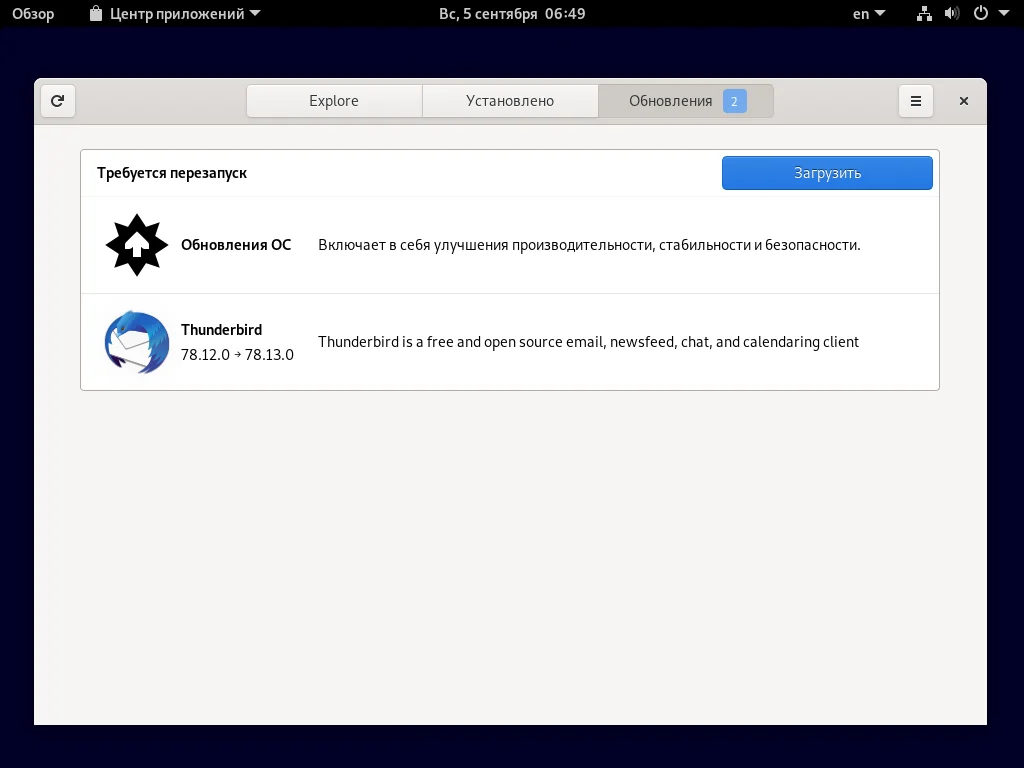Open the system status chevron dropdown
Image resolution: width=1024 pixels, height=768 pixels.
tap(1003, 13)
